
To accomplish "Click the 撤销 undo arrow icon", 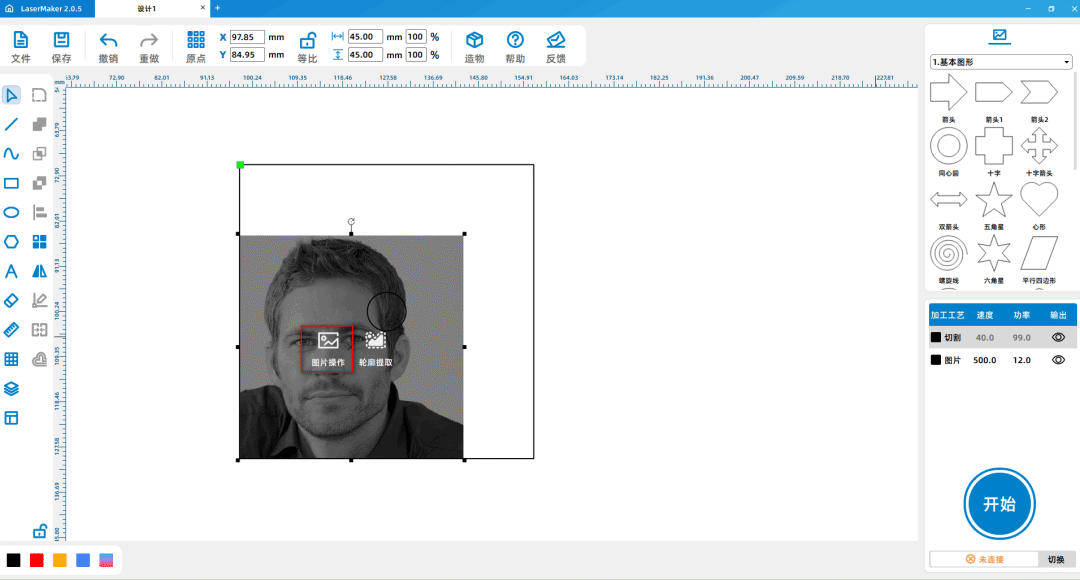I will 109,41.
